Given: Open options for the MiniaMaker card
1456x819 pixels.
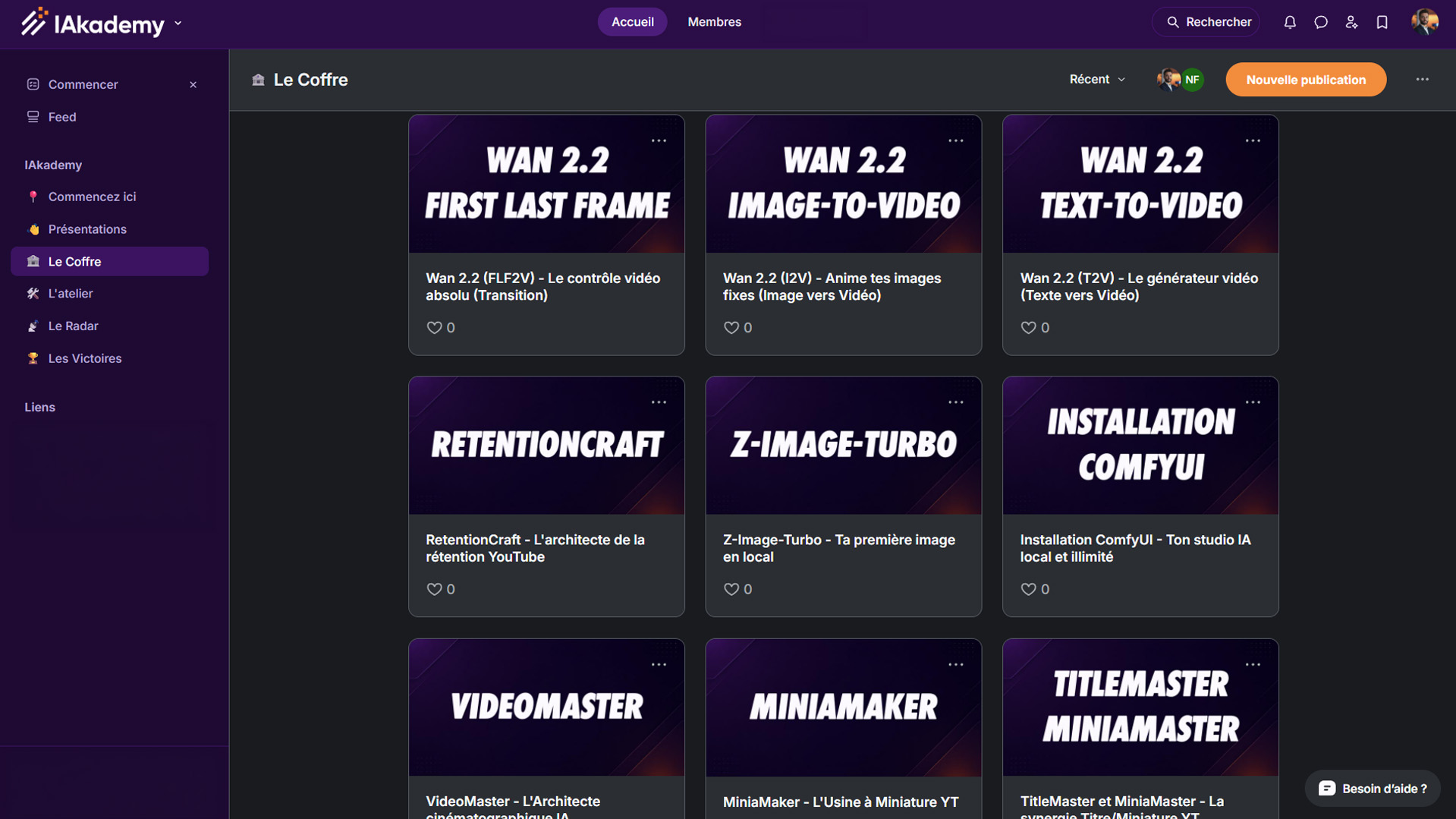Looking at the screenshot, I should pyautogui.click(x=956, y=665).
